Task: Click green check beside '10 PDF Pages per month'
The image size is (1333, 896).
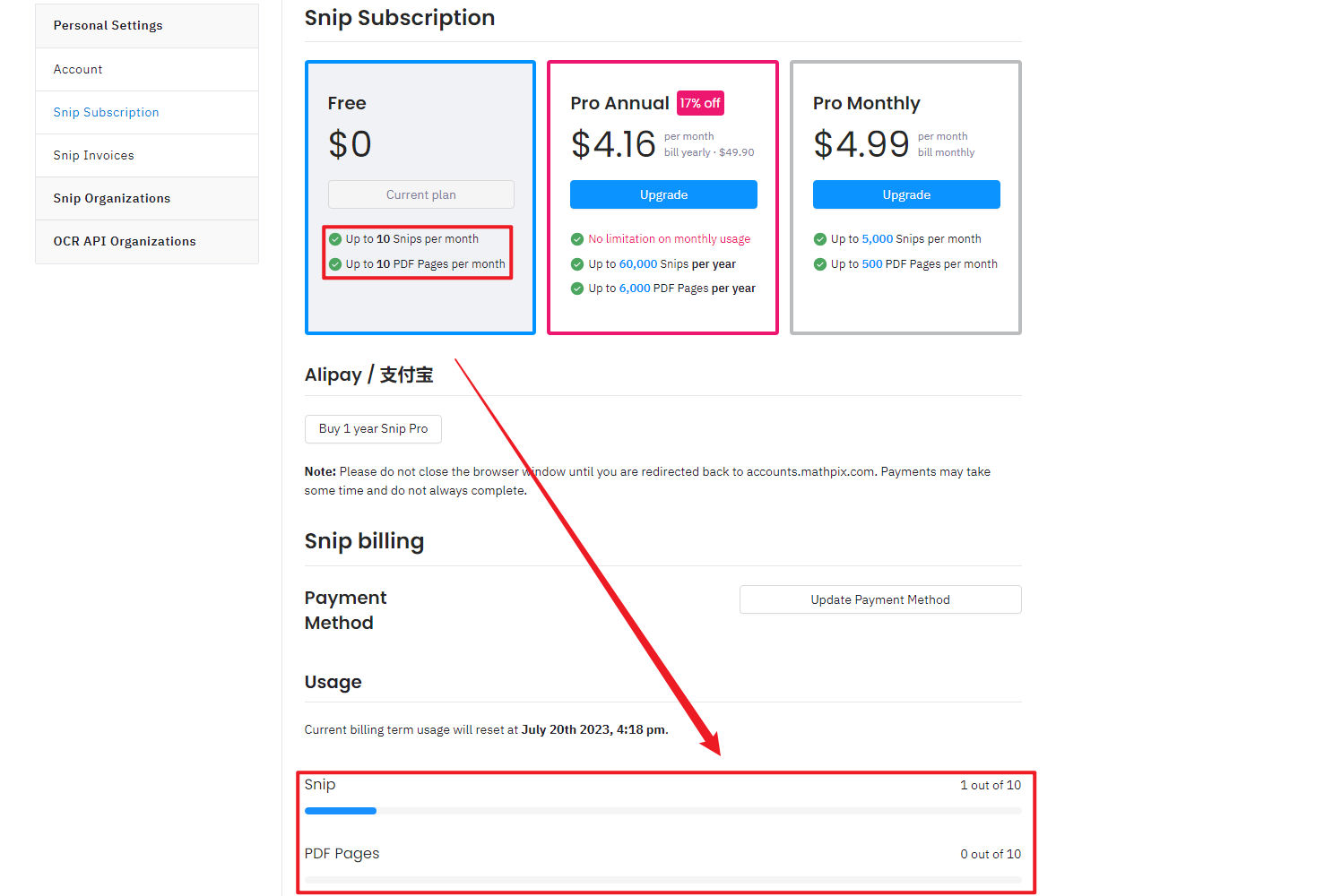Action: coord(335,264)
